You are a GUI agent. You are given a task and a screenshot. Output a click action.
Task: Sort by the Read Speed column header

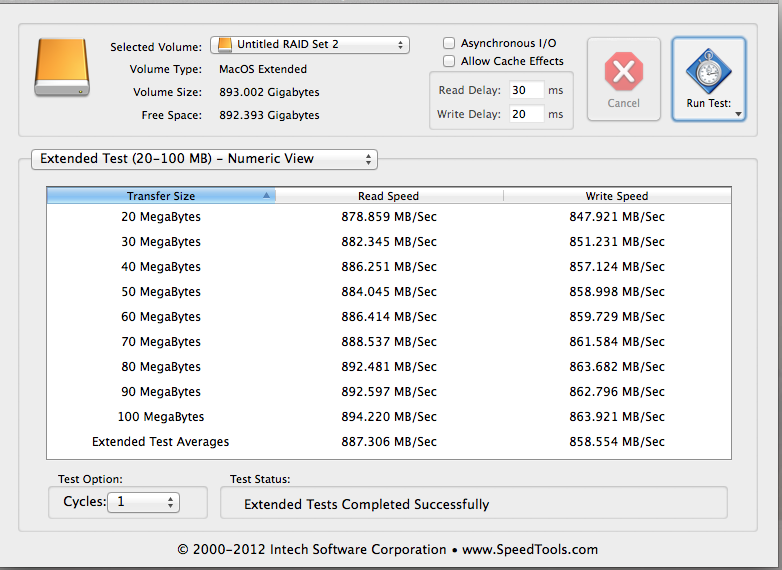(x=388, y=196)
